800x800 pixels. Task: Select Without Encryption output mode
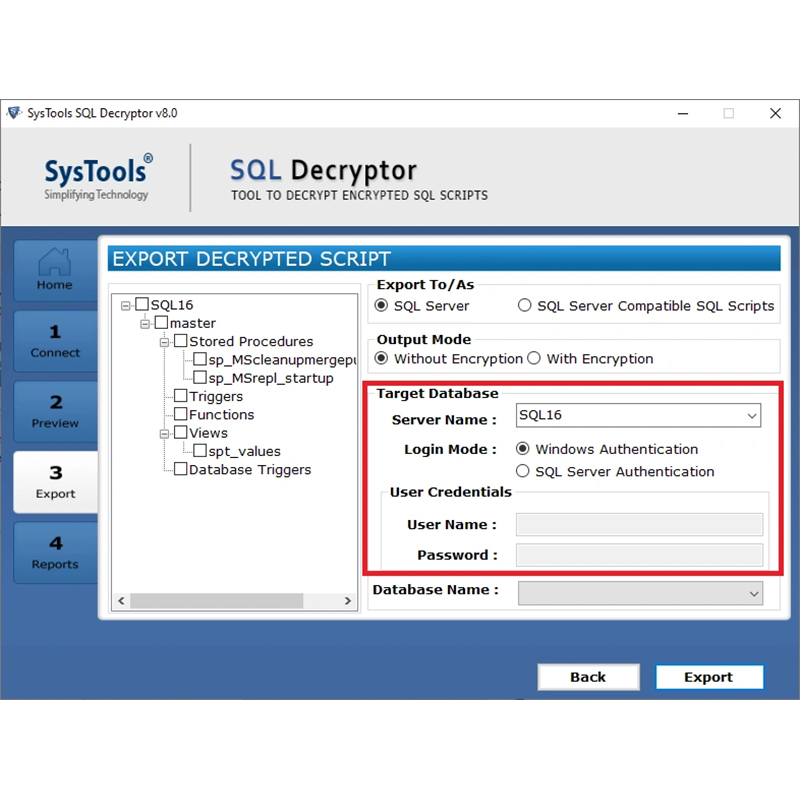[x=381, y=359]
